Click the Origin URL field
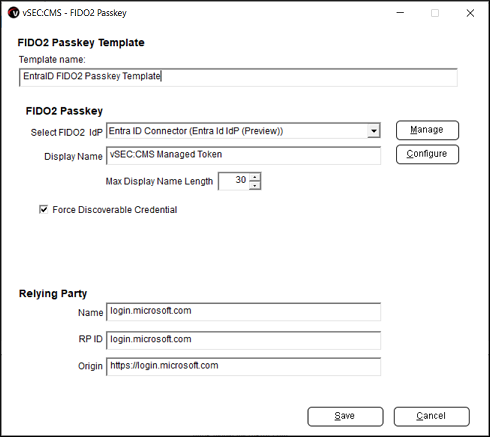Viewport: 490px width, 437px height. click(x=243, y=367)
